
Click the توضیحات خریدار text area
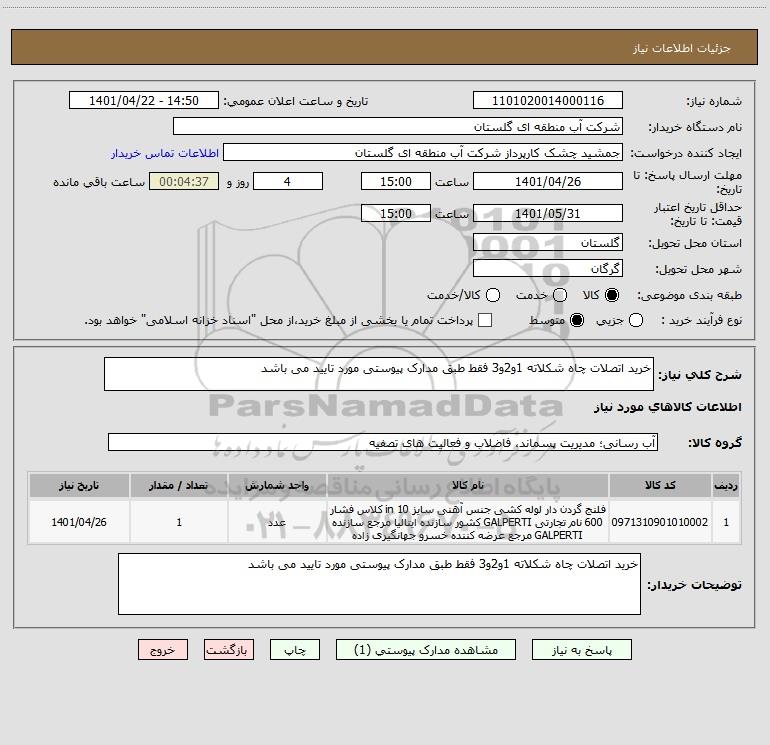tap(379, 584)
